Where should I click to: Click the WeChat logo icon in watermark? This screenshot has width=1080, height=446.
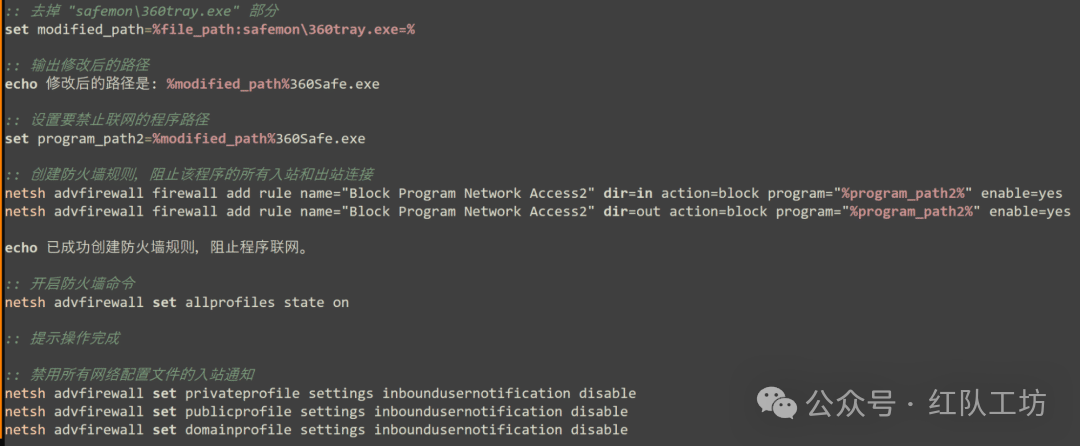pyautogui.click(x=777, y=403)
